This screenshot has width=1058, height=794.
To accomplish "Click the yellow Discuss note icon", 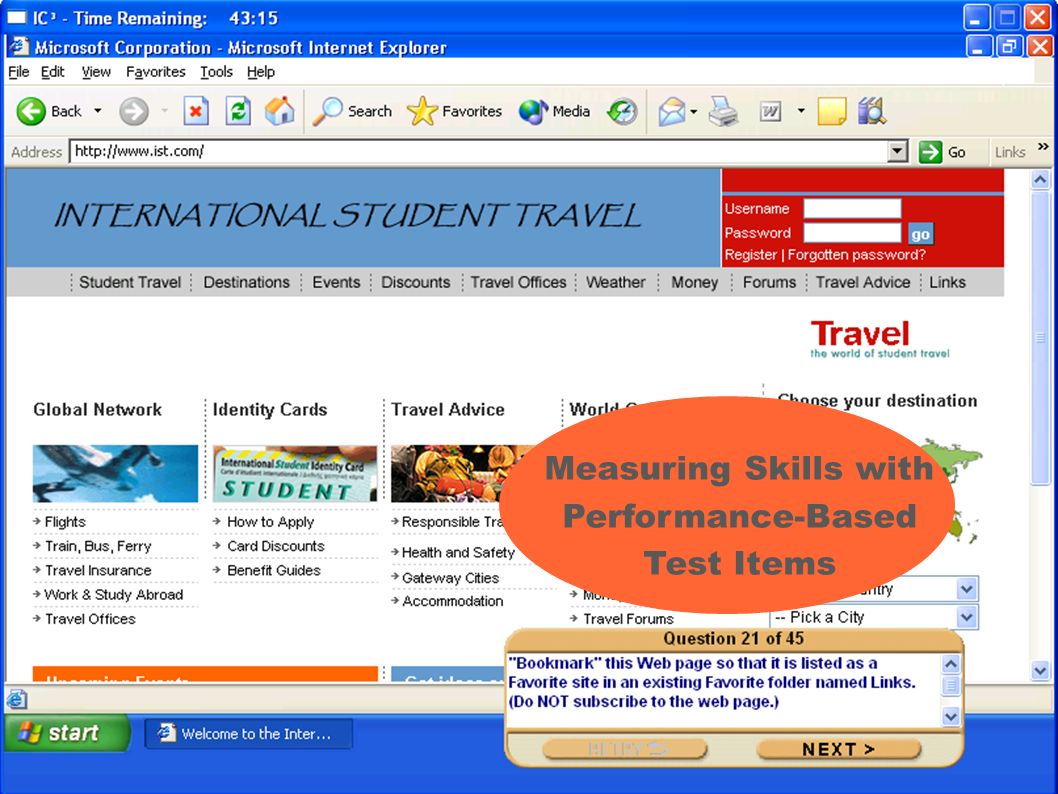I will [x=831, y=111].
